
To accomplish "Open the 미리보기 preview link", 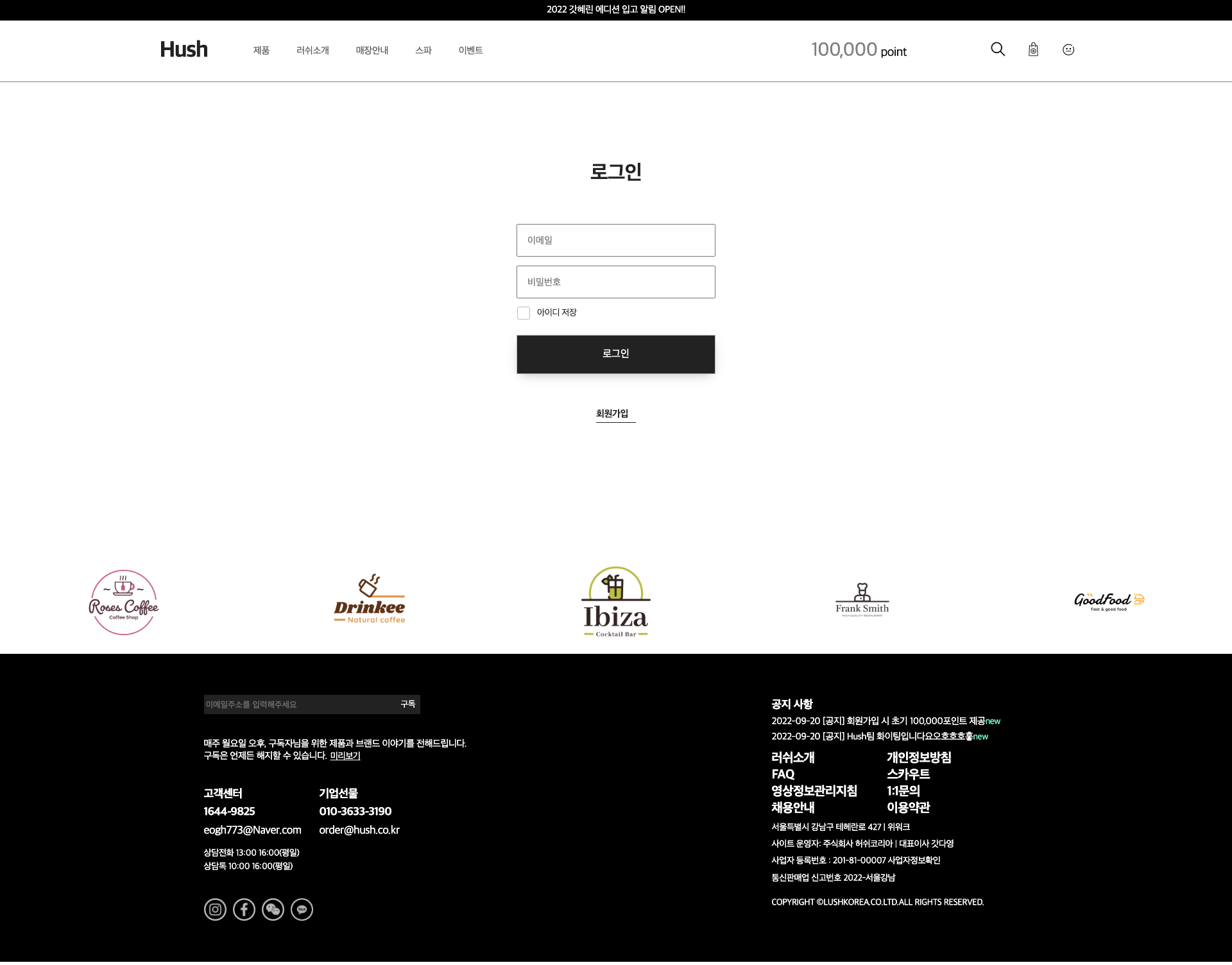I will pyautogui.click(x=345, y=756).
